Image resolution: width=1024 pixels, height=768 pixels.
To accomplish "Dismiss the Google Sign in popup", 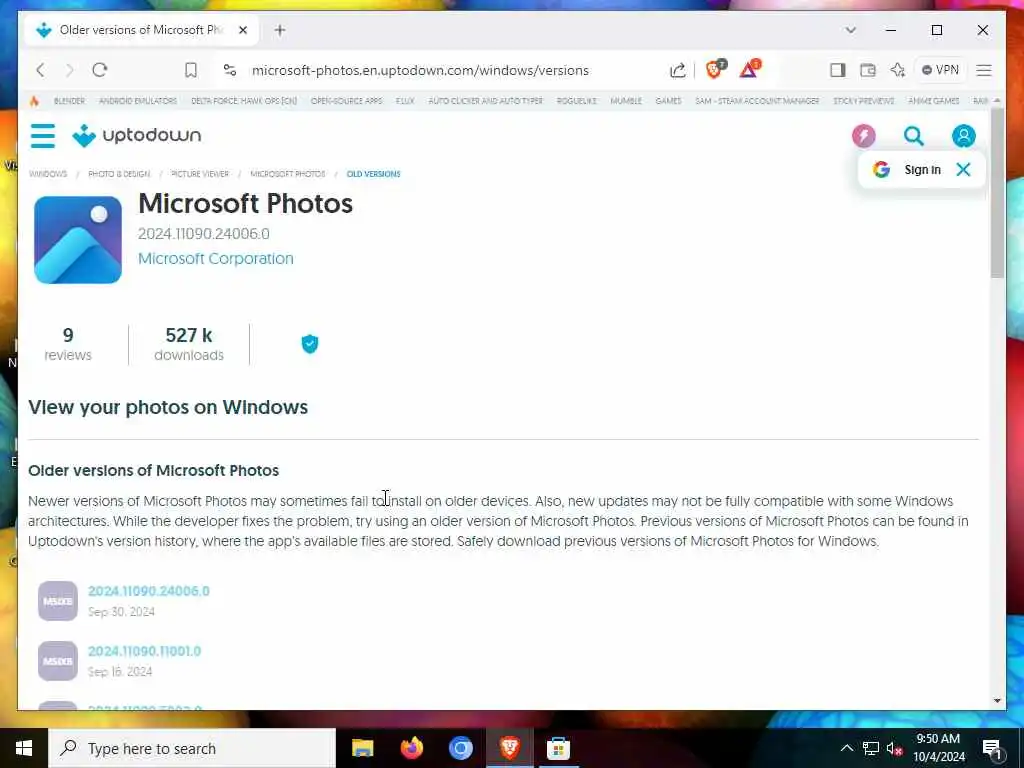I will (963, 170).
